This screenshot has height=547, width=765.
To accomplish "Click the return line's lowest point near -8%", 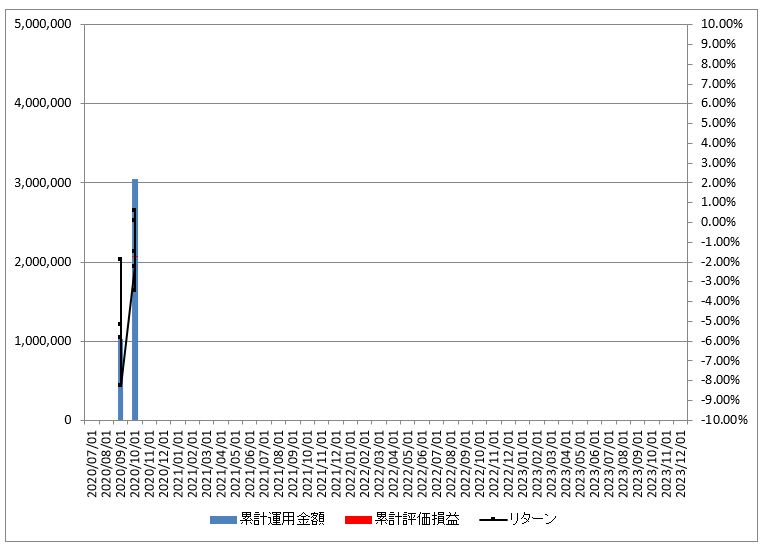I will click(x=120, y=385).
